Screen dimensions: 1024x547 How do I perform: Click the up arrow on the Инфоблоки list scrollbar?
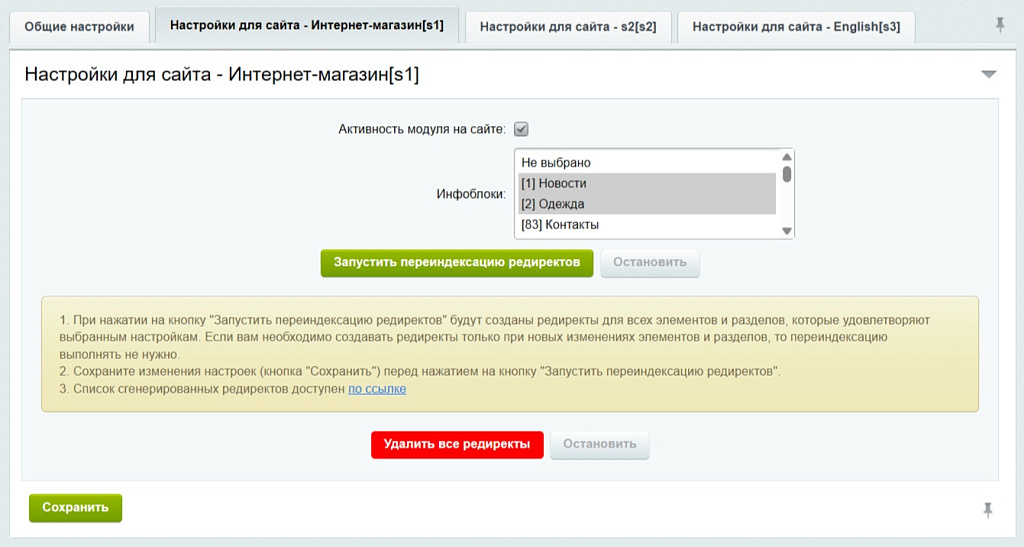787,157
